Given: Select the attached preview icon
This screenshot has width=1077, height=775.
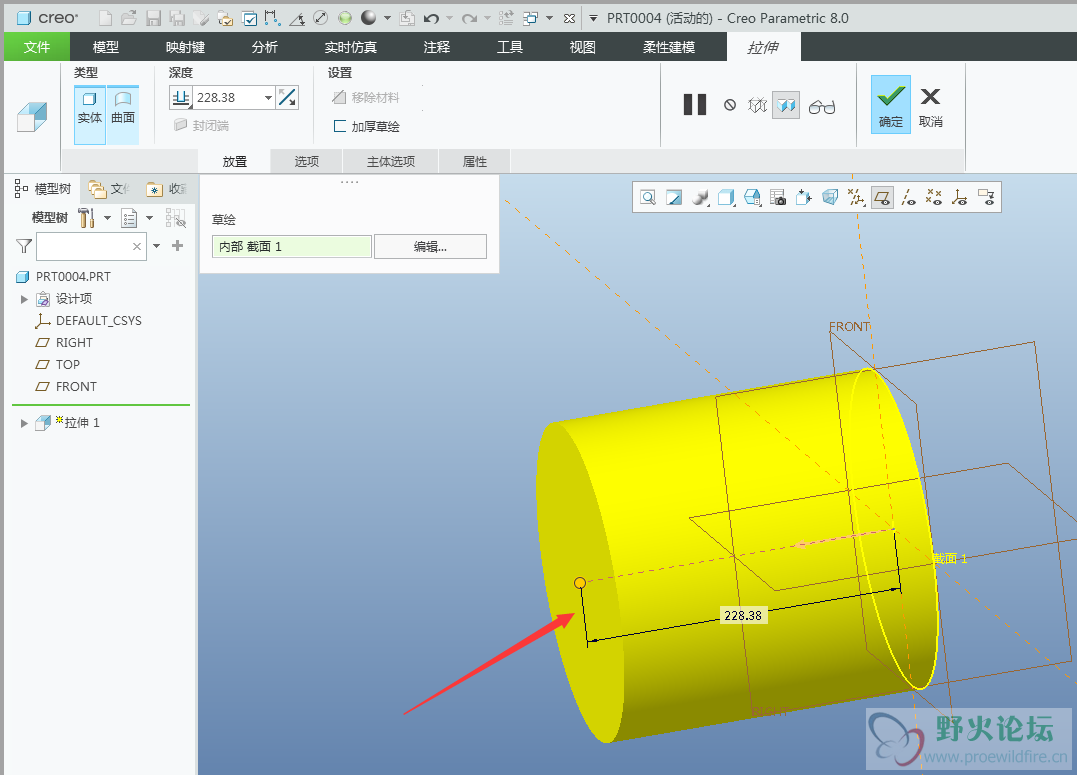Looking at the screenshot, I should [786, 105].
